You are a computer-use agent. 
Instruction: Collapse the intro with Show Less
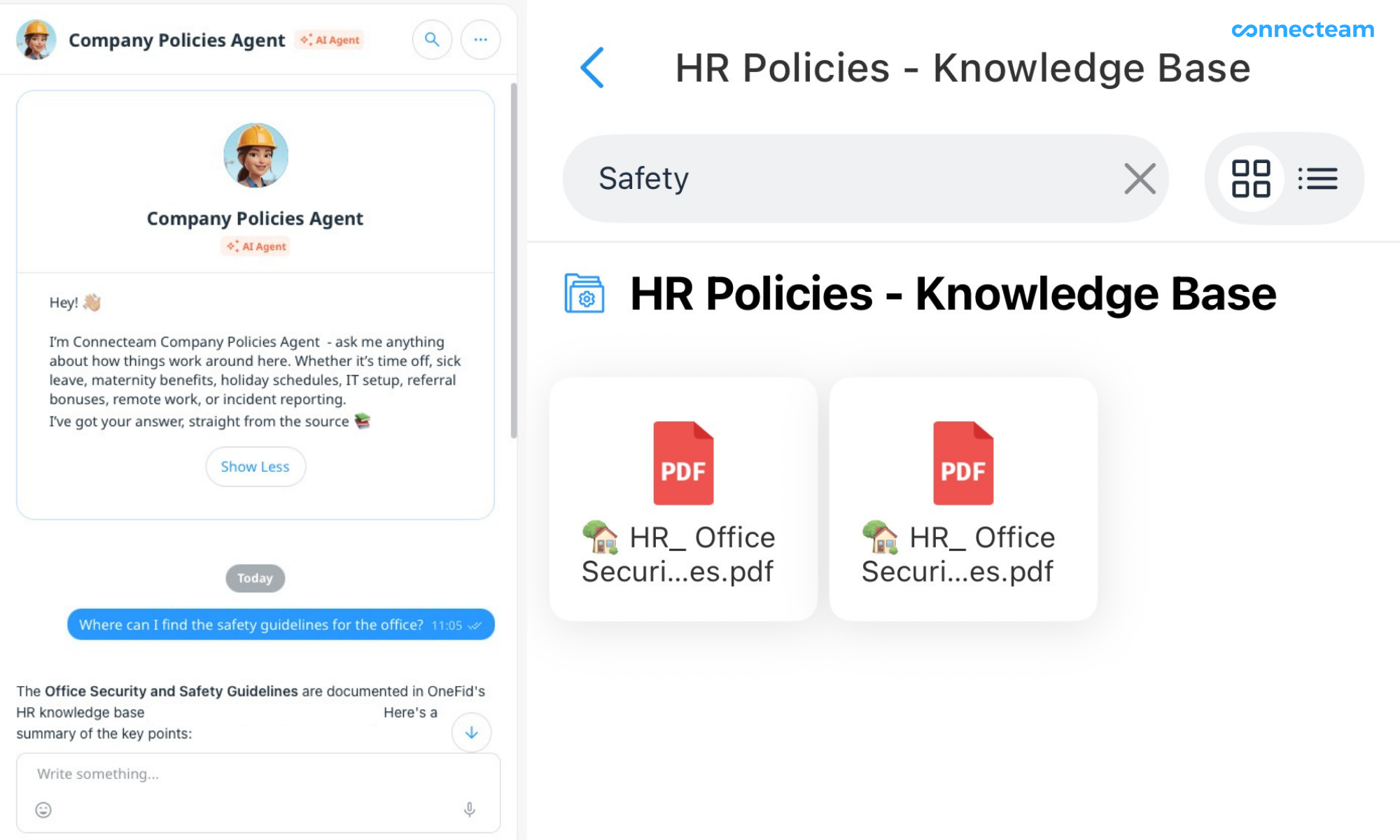tap(255, 467)
